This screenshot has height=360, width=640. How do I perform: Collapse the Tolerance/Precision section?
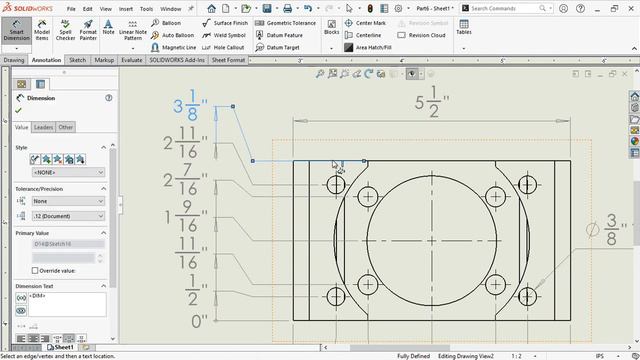(103, 189)
